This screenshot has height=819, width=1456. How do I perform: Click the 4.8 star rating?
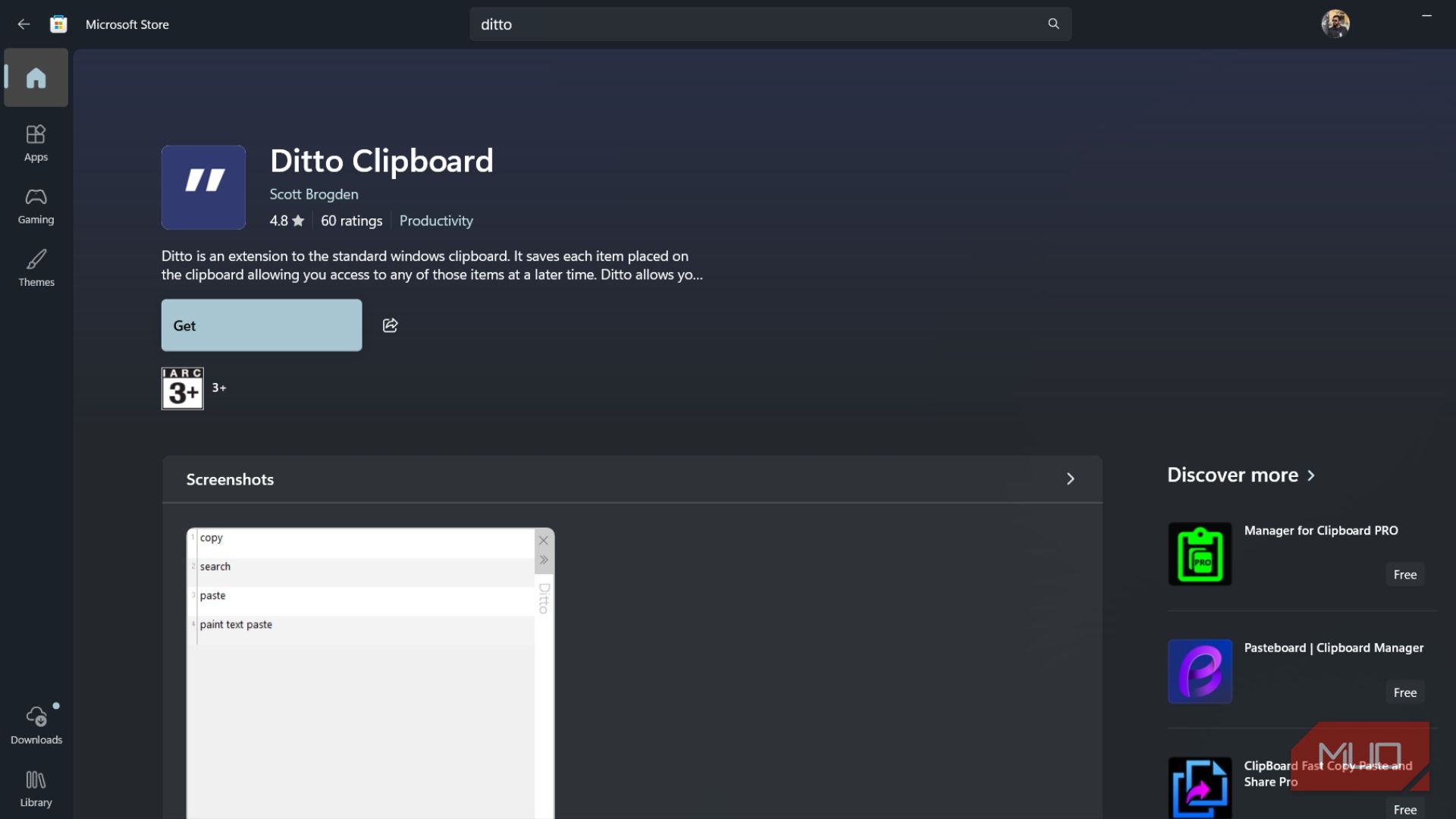click(x=287, y=221)
